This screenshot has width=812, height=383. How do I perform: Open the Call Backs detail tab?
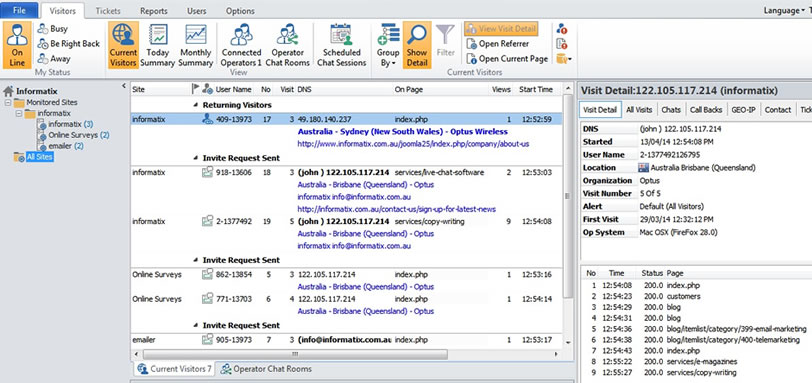point(706,110)
